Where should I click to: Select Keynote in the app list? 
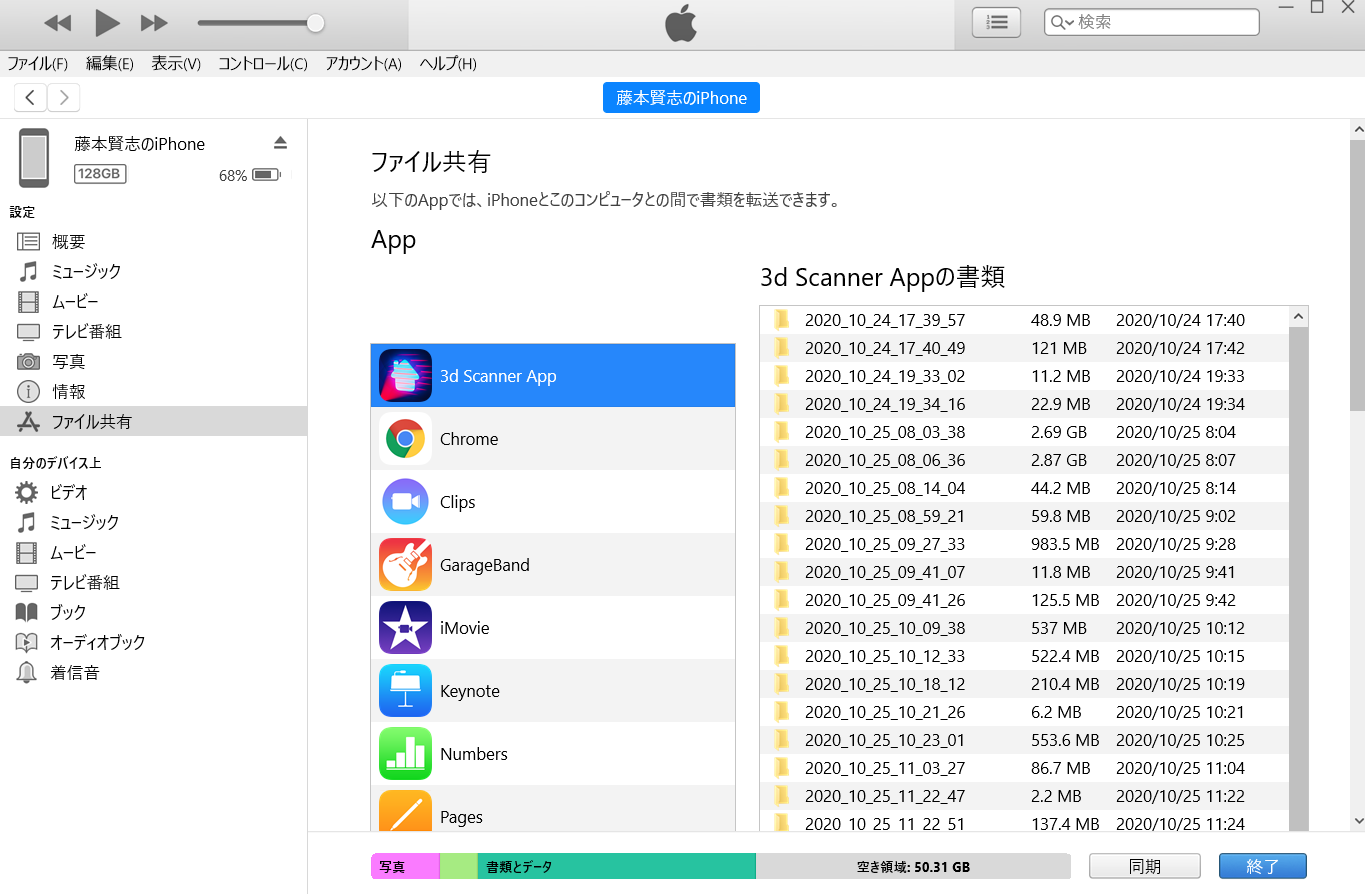[x=553, y=691]
